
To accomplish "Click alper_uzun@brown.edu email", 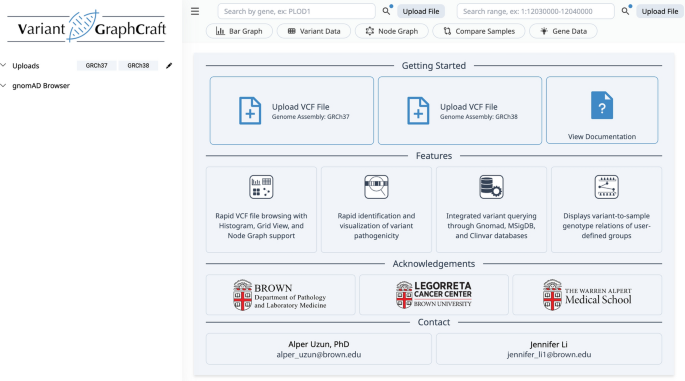I will [x=318, y=355].
